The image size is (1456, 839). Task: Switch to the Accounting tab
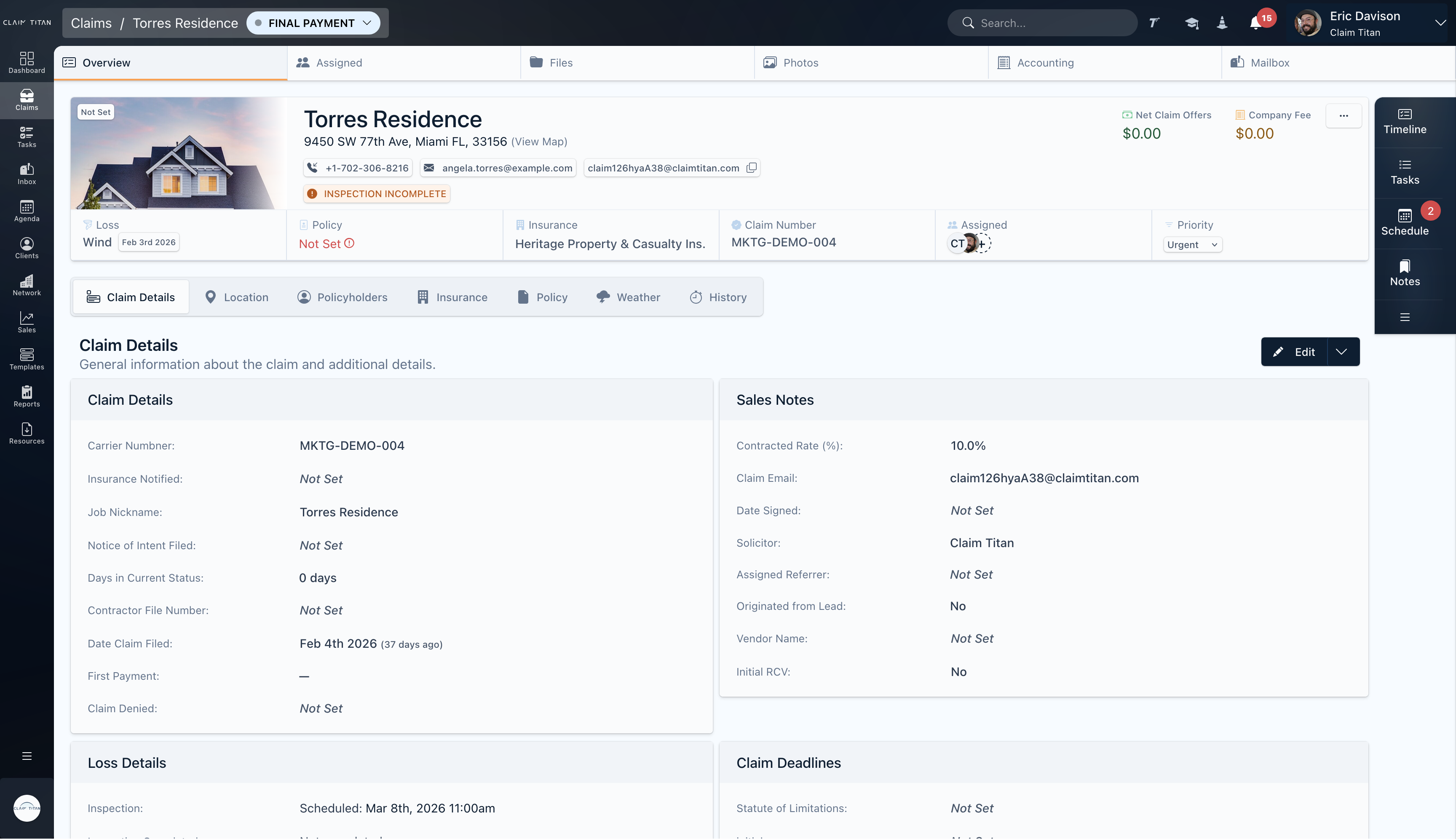pos(1044,63)
